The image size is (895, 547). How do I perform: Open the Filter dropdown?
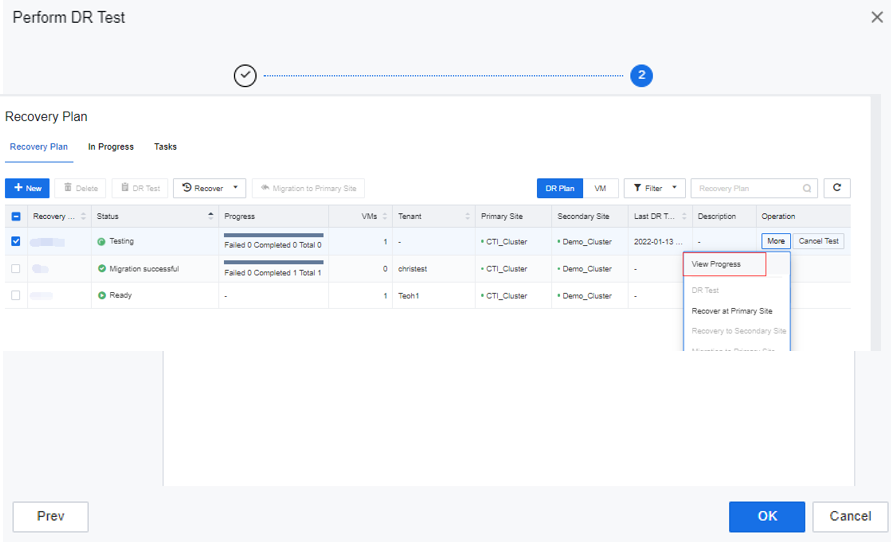654,188
